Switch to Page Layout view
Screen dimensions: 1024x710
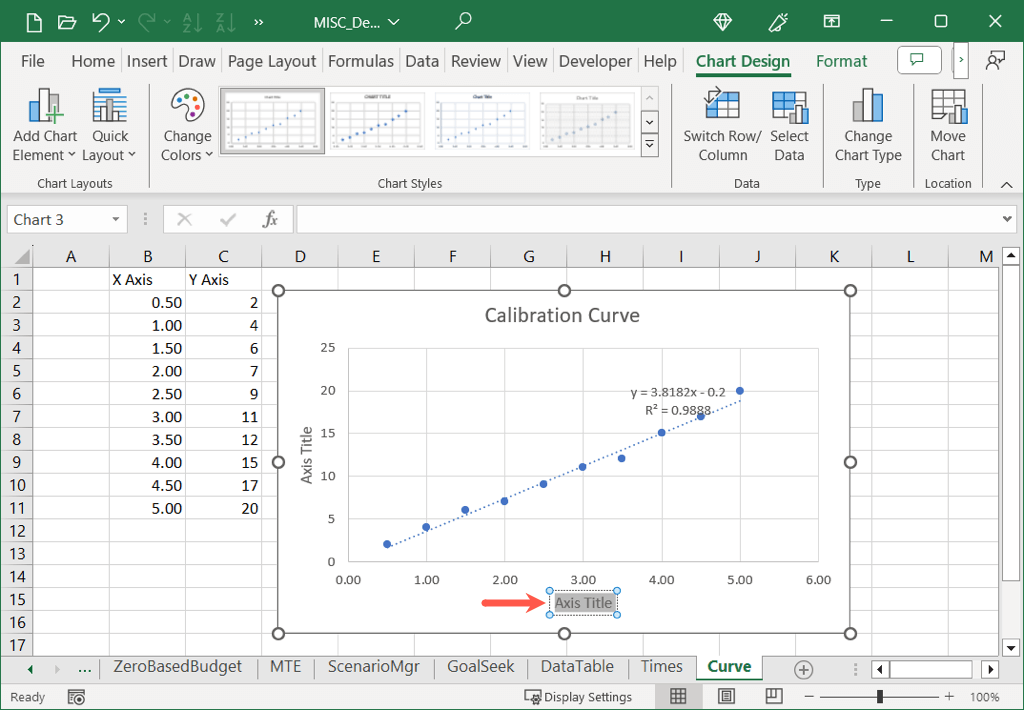[x=726, y=696]
